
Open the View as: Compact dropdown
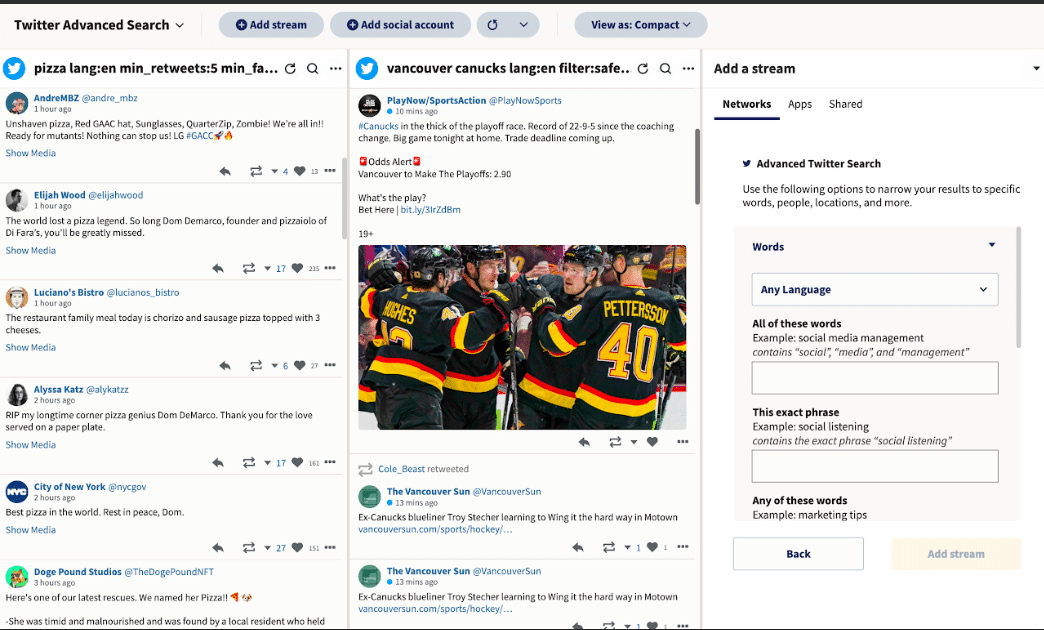click(x=641, y=25)
